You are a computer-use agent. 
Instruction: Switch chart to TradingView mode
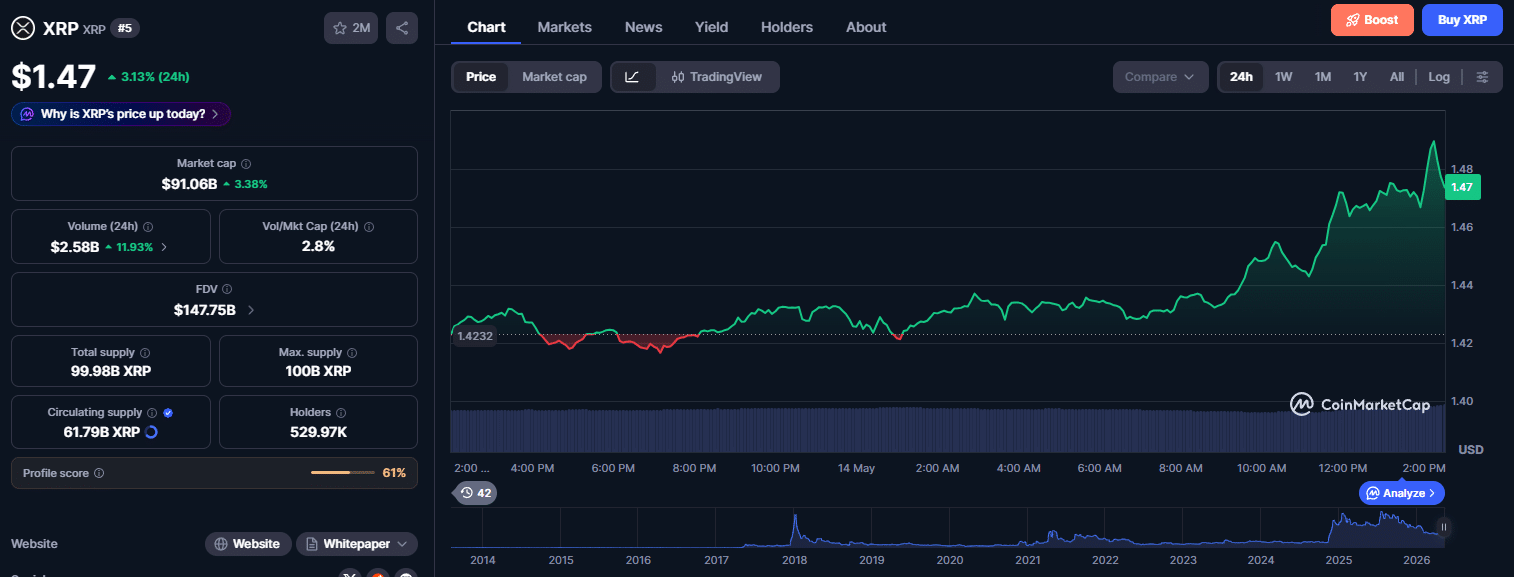coord(717,77)
